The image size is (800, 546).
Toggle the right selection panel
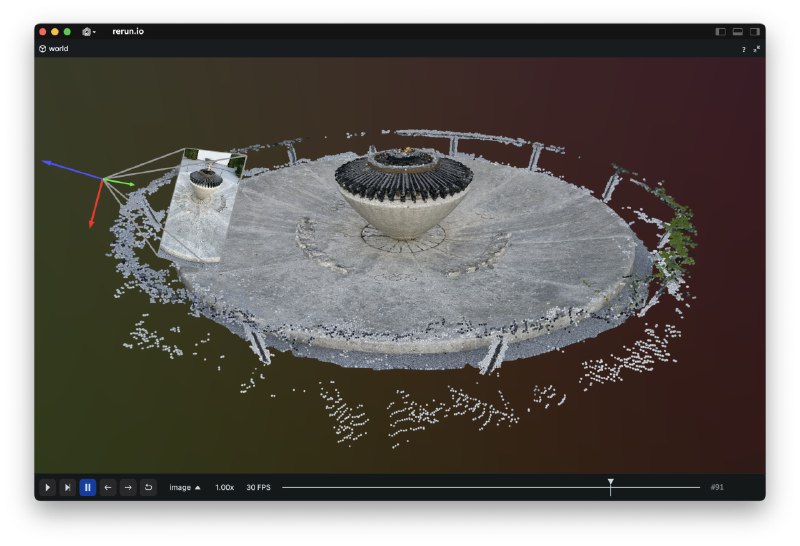754,32
